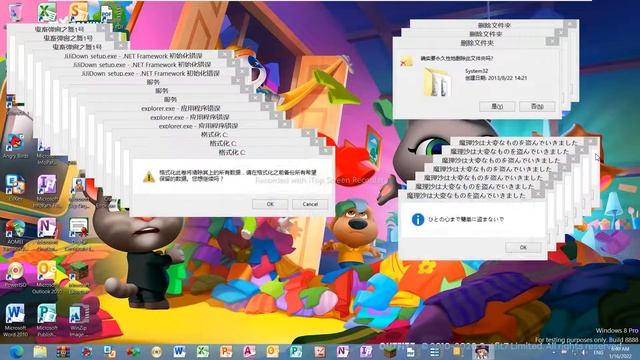Click OK in the Format C: dialog
The width and height of the screenshot is (640, 360).
tap(270, 204)
